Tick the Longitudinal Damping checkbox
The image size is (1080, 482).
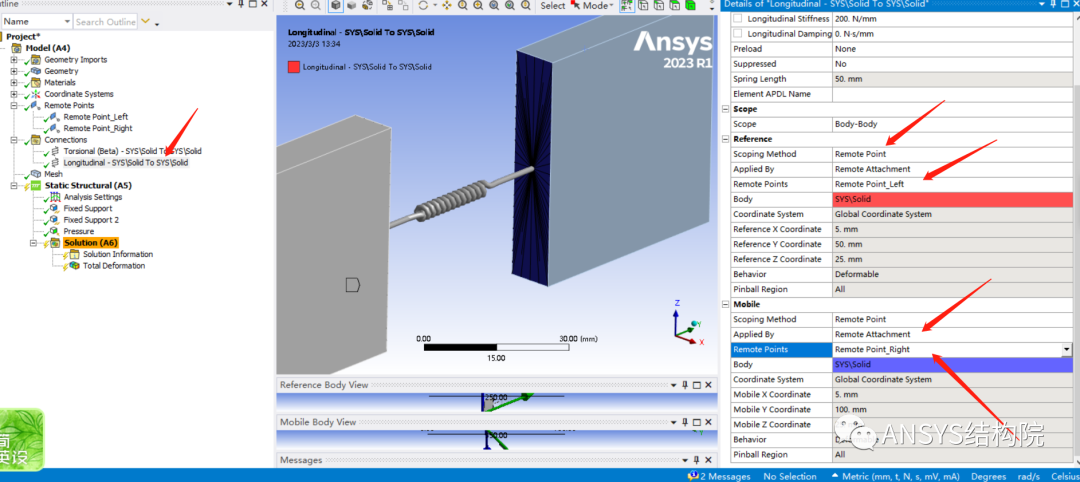(738, 34)
